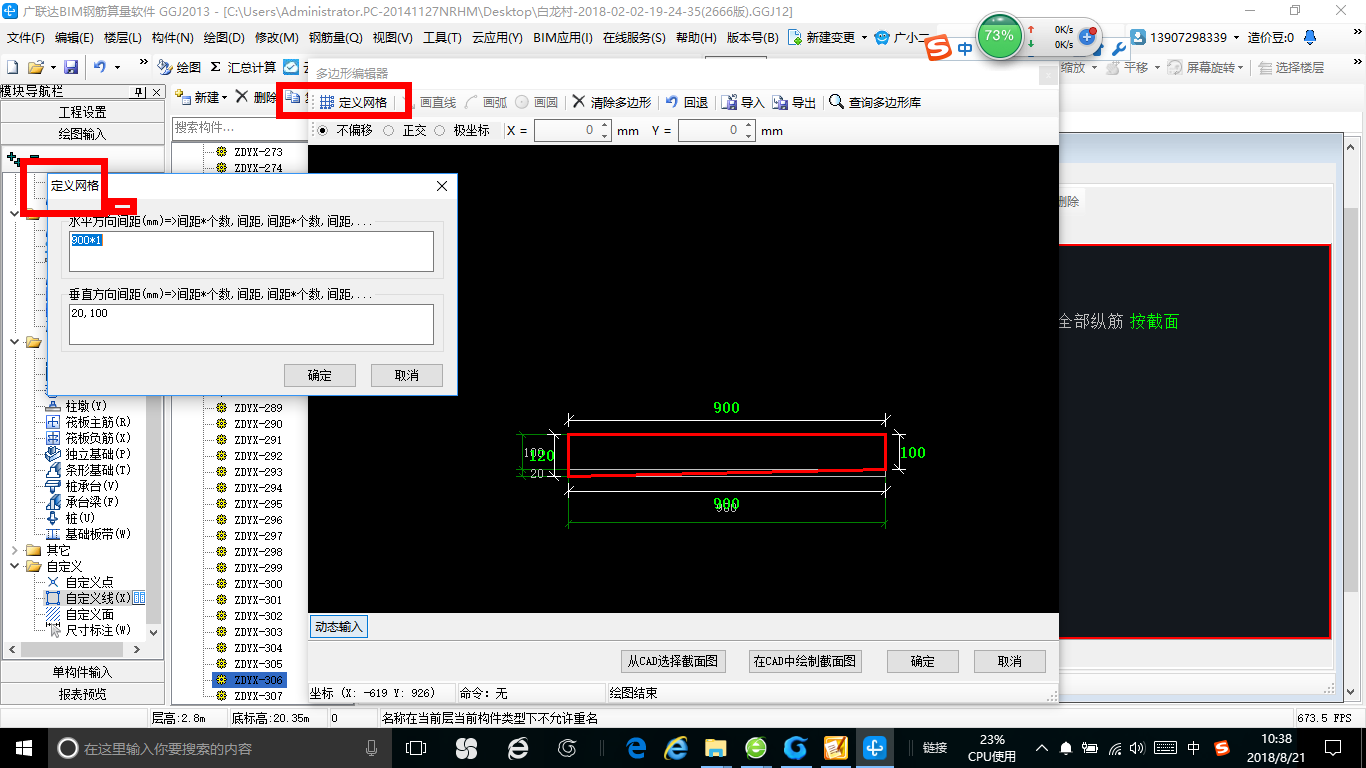The width and height of the screenshot is (1366, 768).
Task: Open Windows Start menu
Action: (23, 747)
